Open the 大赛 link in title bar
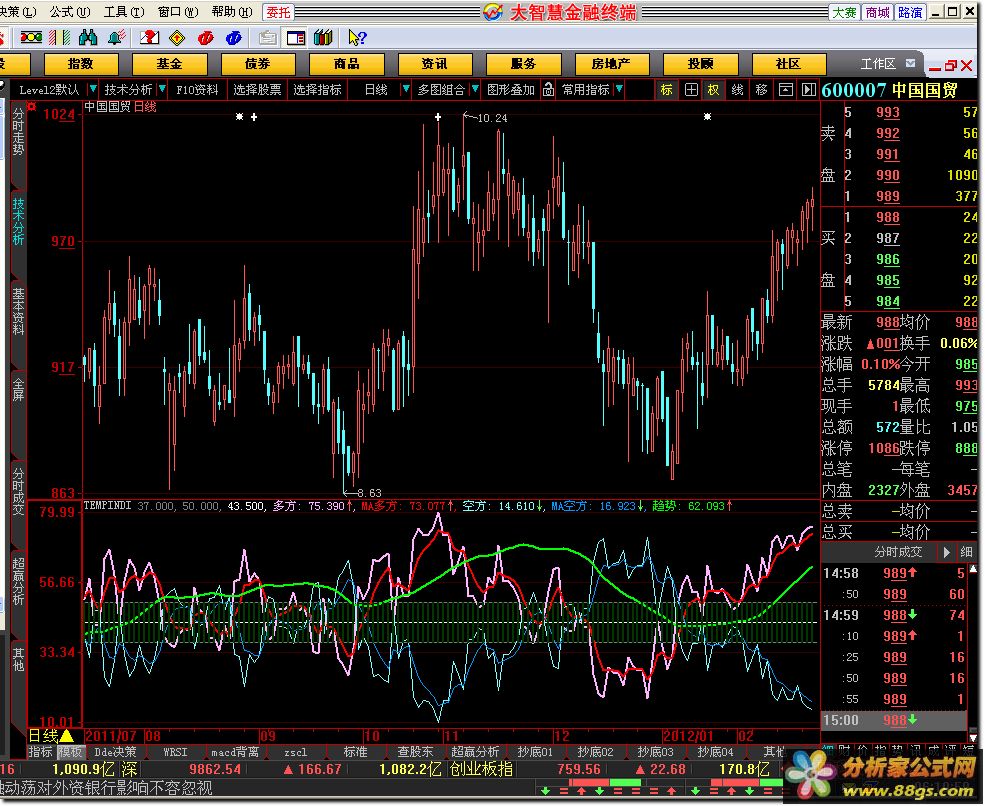 [x=844, y=12]
